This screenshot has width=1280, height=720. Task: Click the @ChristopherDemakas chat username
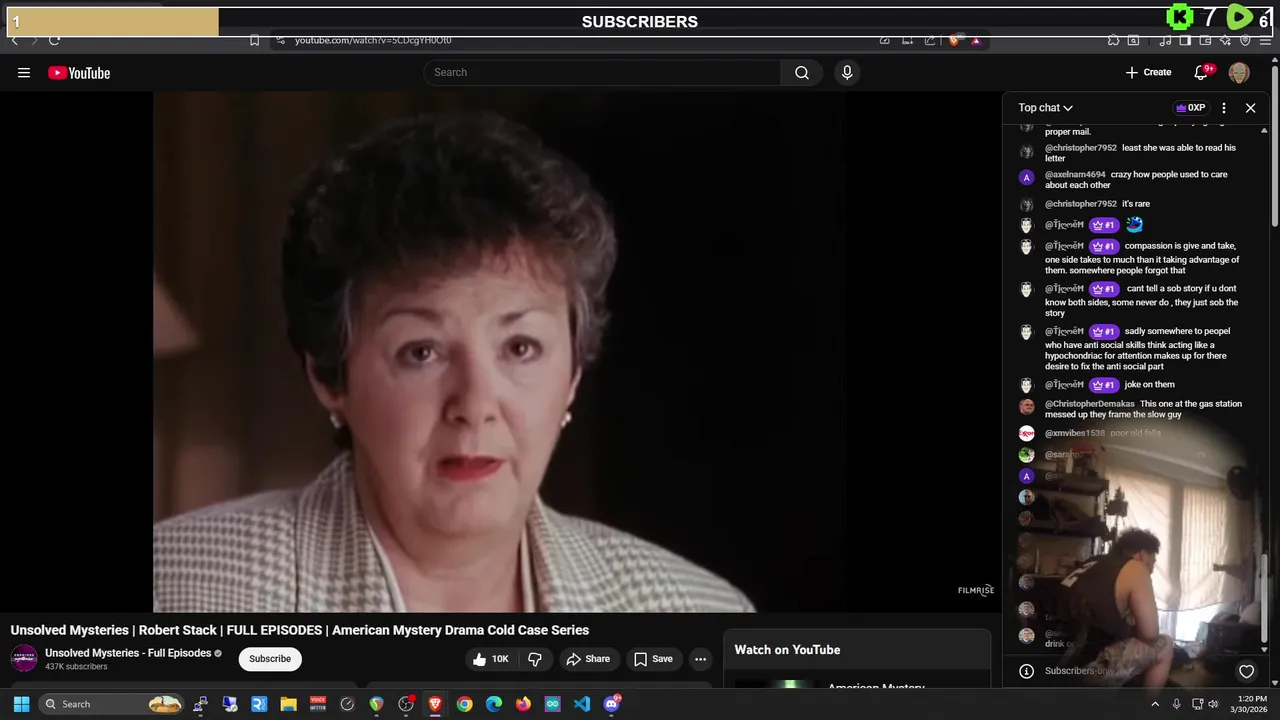coord(1090,404)
